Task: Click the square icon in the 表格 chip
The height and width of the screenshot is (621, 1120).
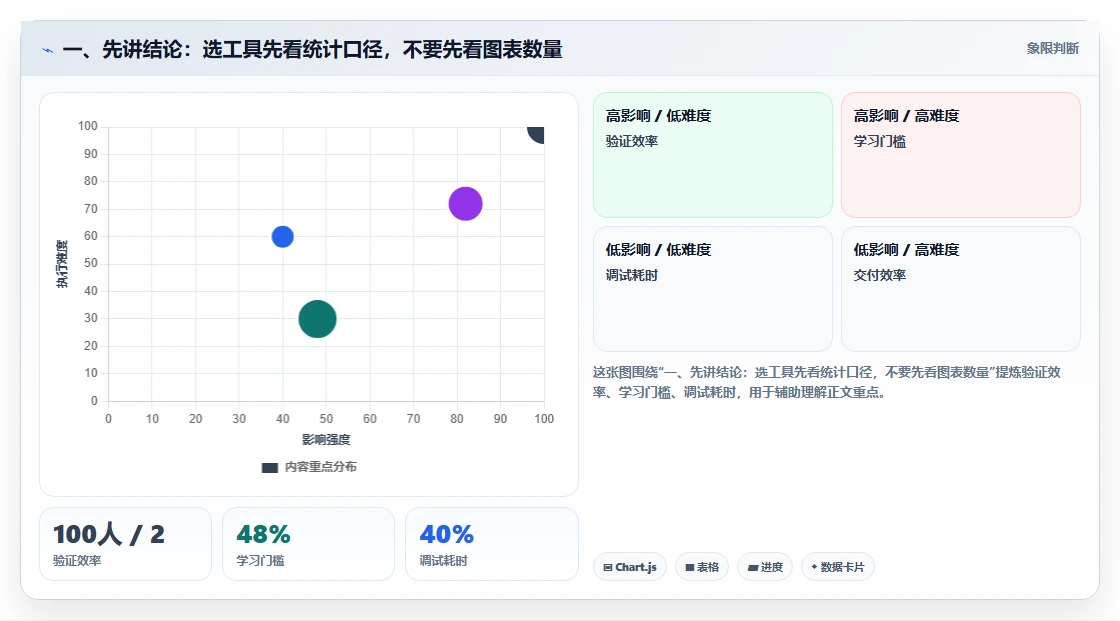Action: pos(690,567)
